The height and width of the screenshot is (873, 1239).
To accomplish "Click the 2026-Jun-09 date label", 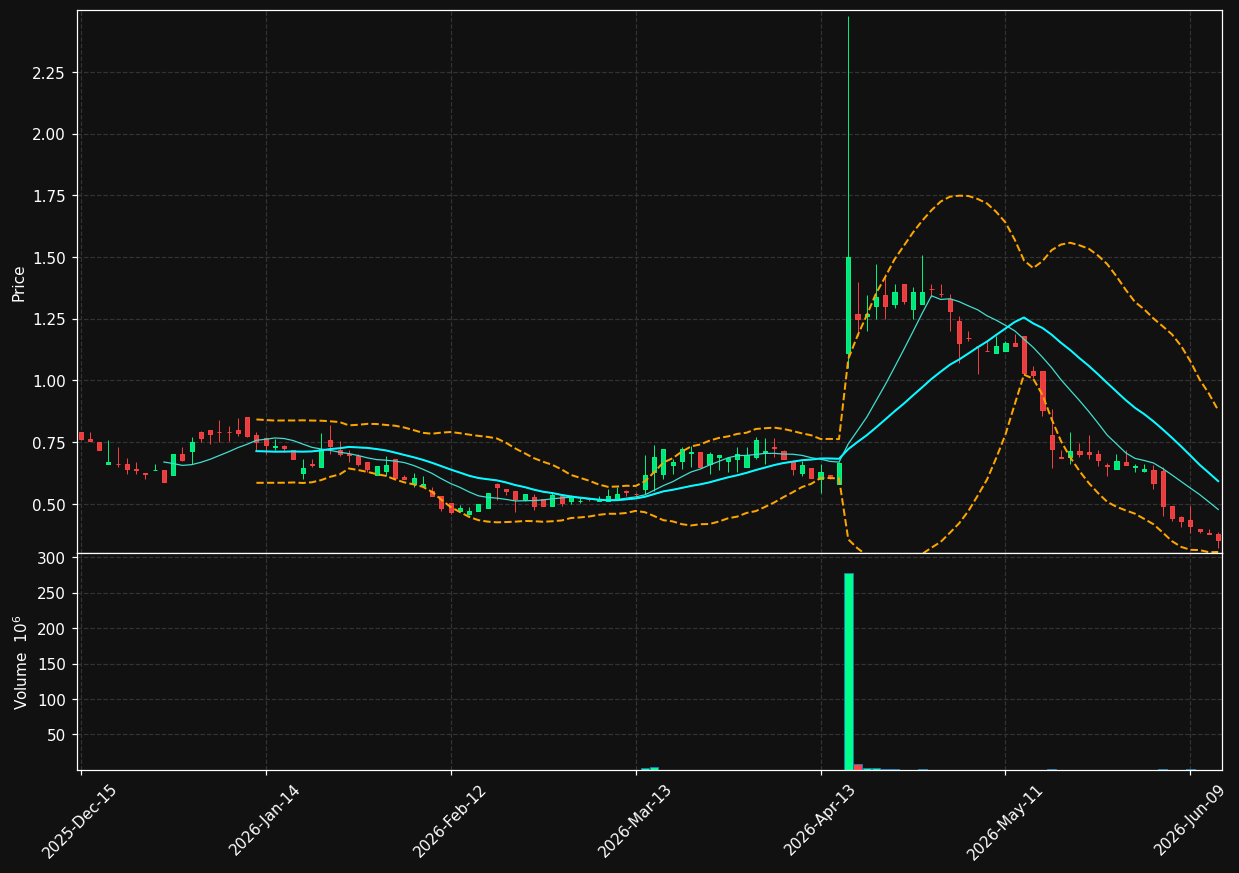I will point(1188,821).
